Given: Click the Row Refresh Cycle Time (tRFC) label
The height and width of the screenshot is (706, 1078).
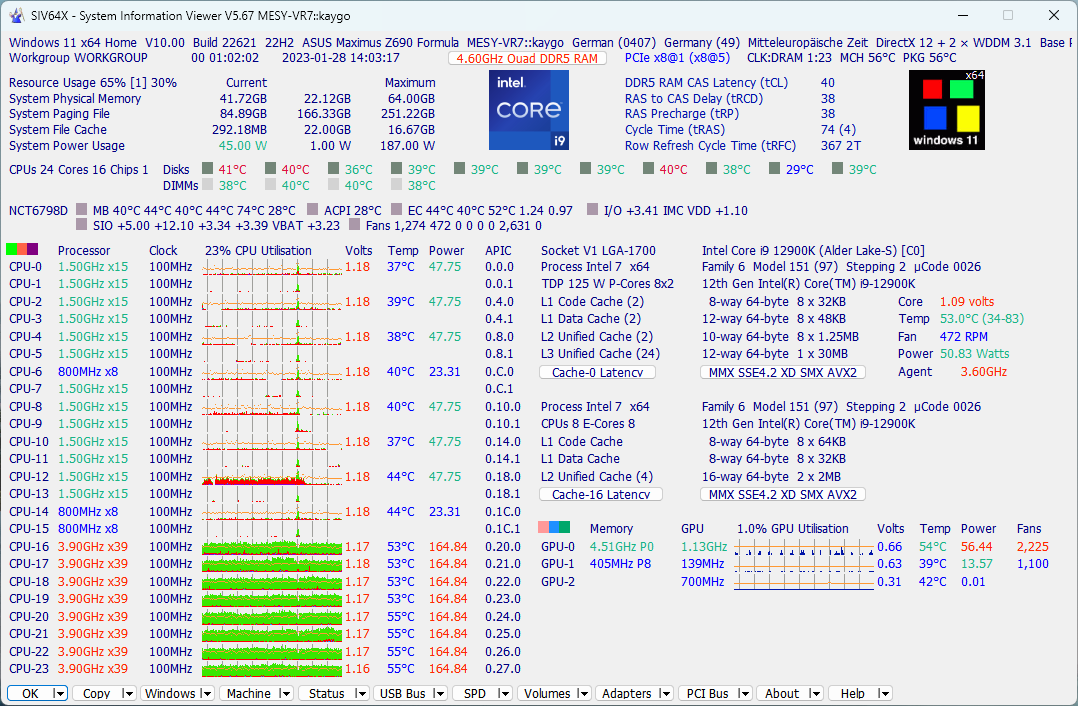Looking at the screenshot, I should (x=710, y=146).
